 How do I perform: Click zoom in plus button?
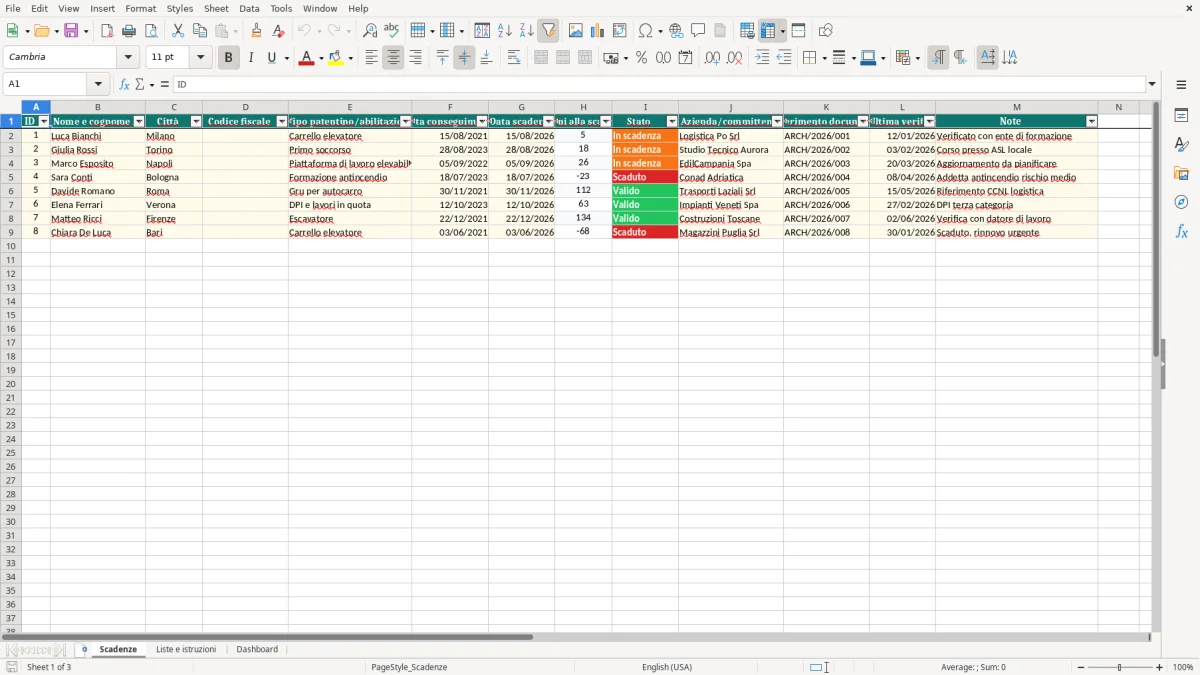pyautogui.click(x=1160, y=667)
